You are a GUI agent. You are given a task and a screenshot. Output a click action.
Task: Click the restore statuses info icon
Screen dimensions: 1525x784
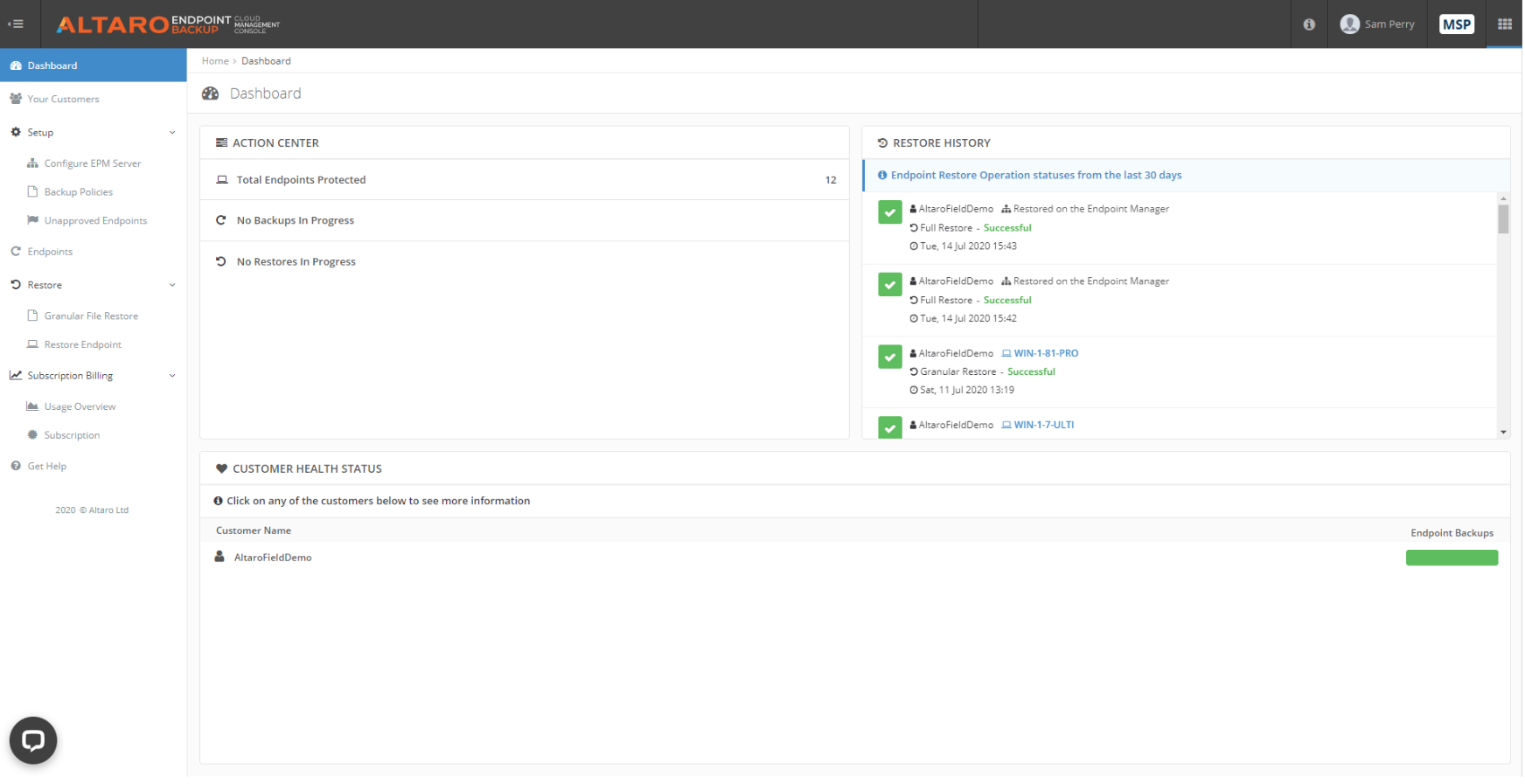(x=882, y=176)
